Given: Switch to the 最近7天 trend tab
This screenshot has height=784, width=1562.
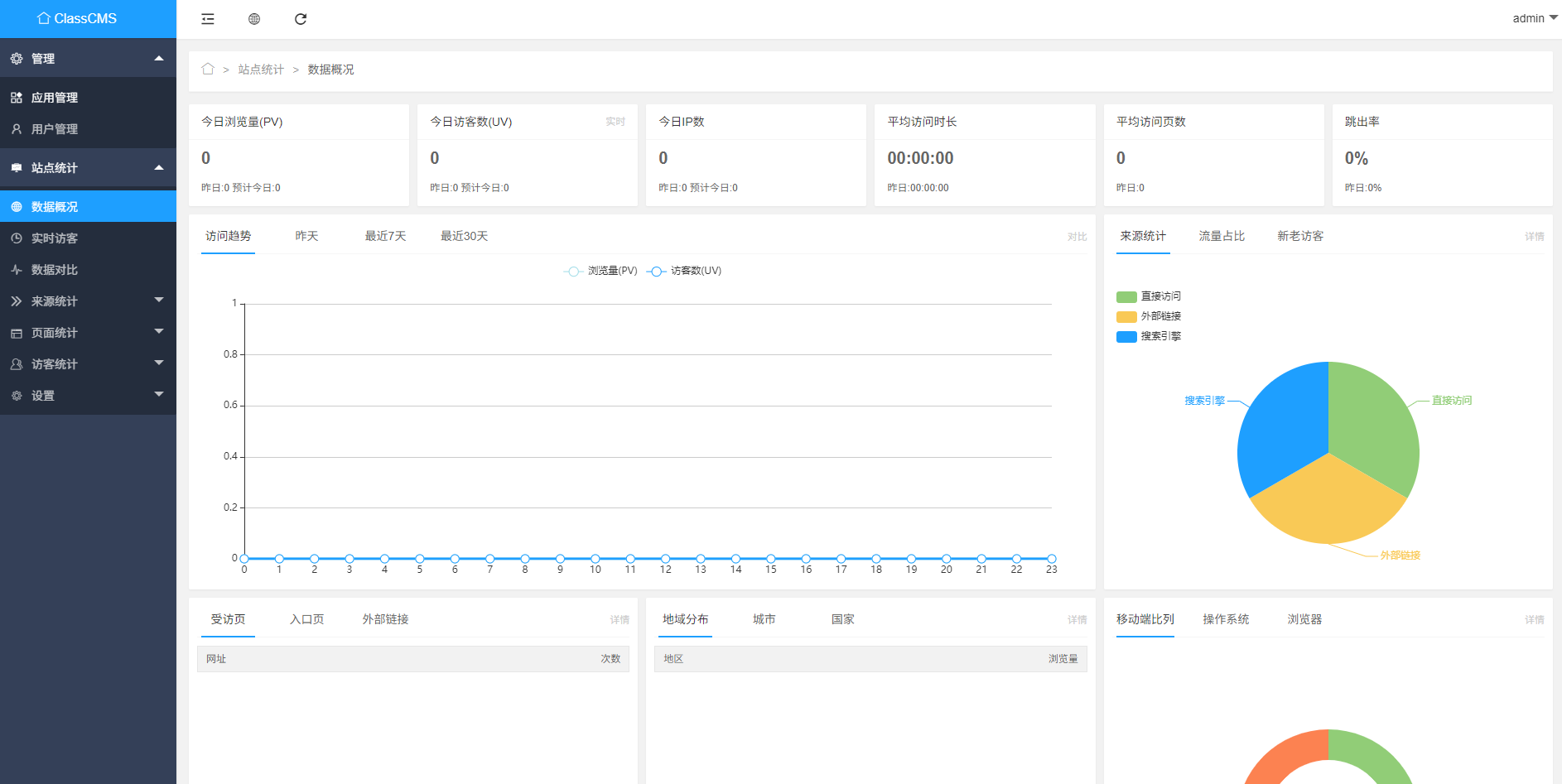Looking at the screenshot, I should [385, 236].
